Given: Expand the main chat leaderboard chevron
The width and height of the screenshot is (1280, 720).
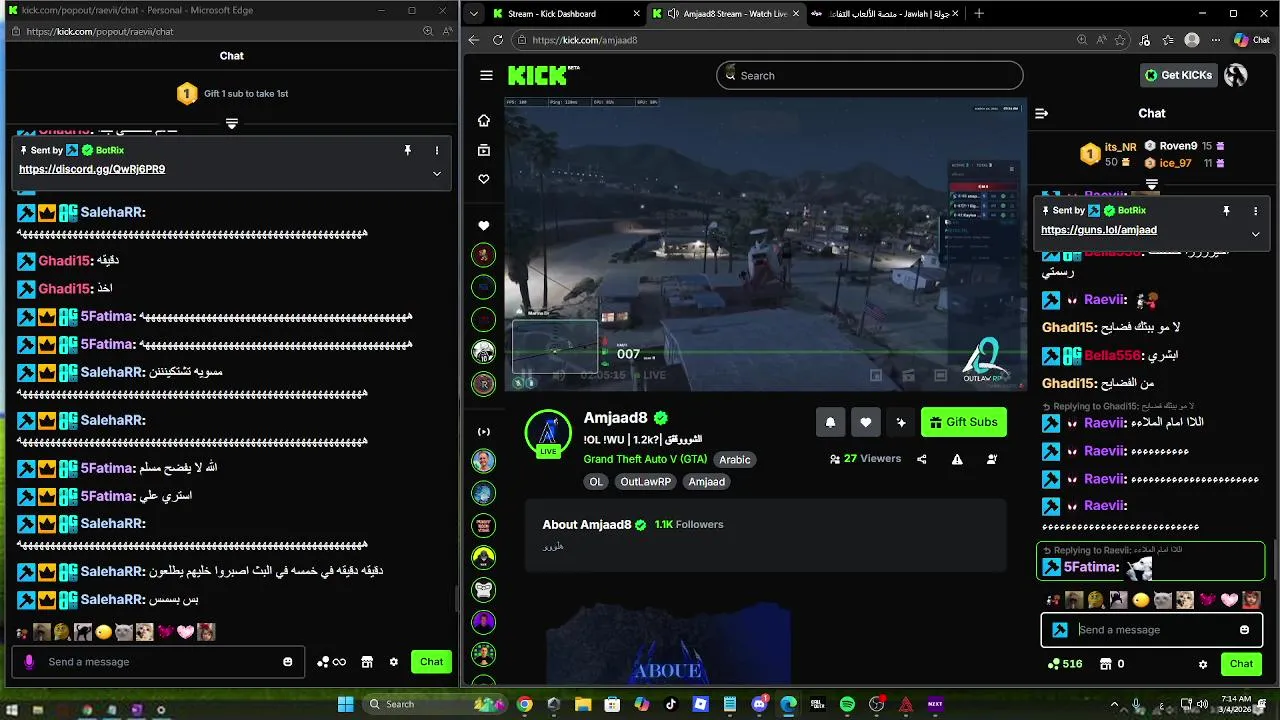Looking at the screenshot, I should (x=1152, y=184).
